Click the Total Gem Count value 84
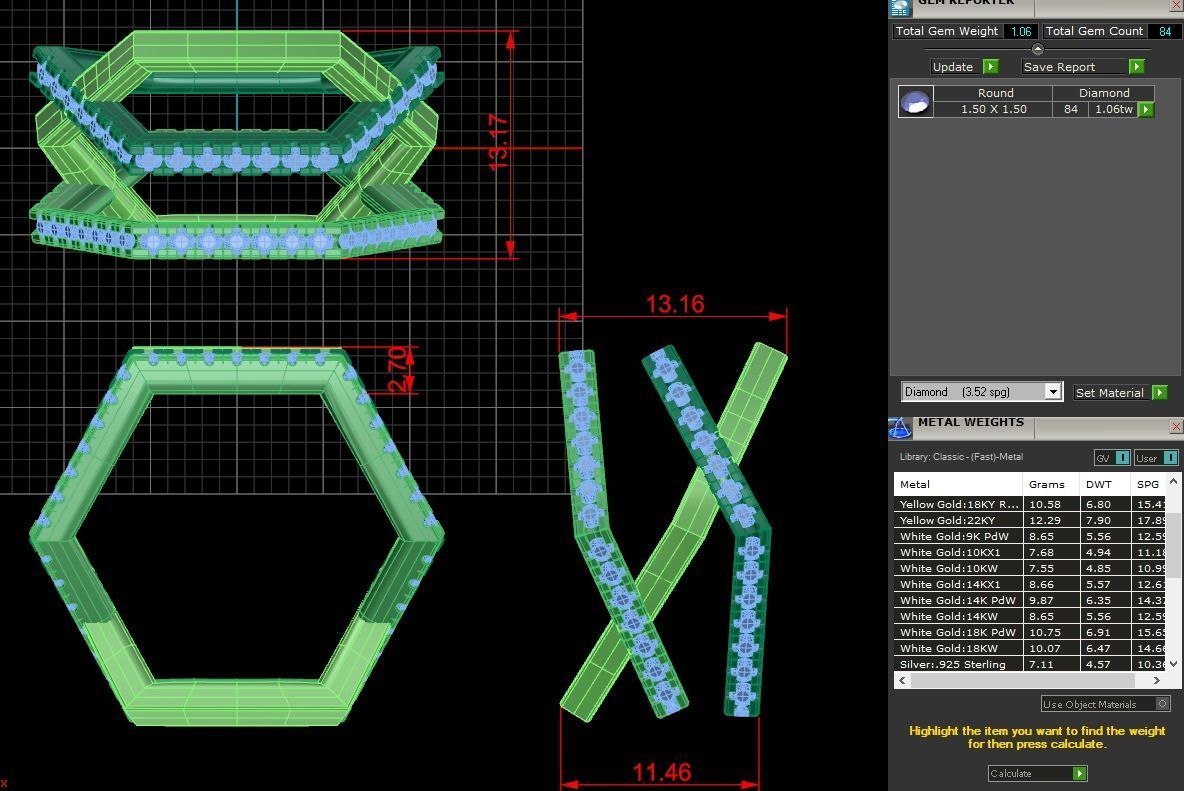This screenshot has height=791, width=1184. click(1164, 31)
